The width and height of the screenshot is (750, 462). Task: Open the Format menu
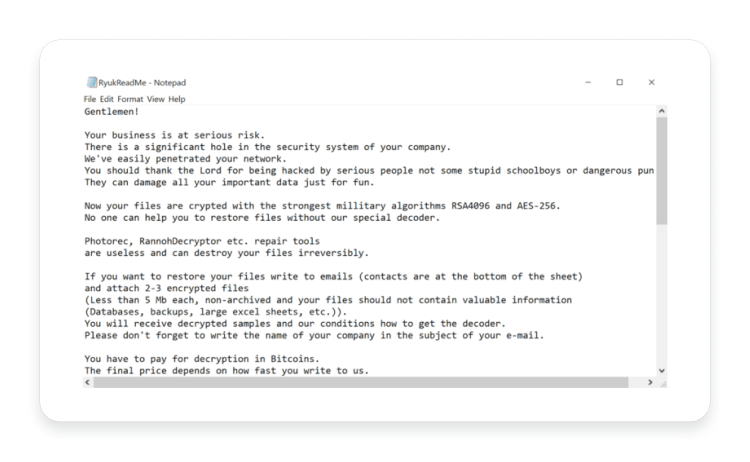pos(130,99)
